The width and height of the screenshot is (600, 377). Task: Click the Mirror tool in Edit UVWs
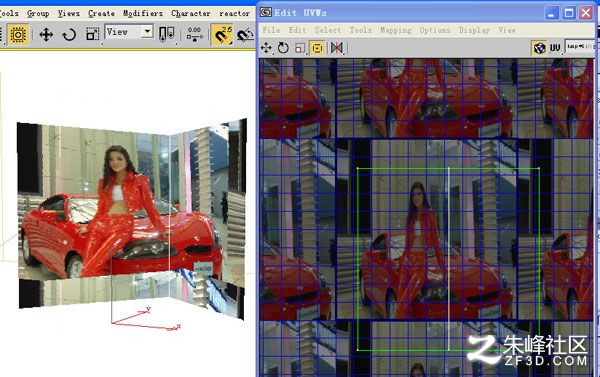tap(337, 48)
